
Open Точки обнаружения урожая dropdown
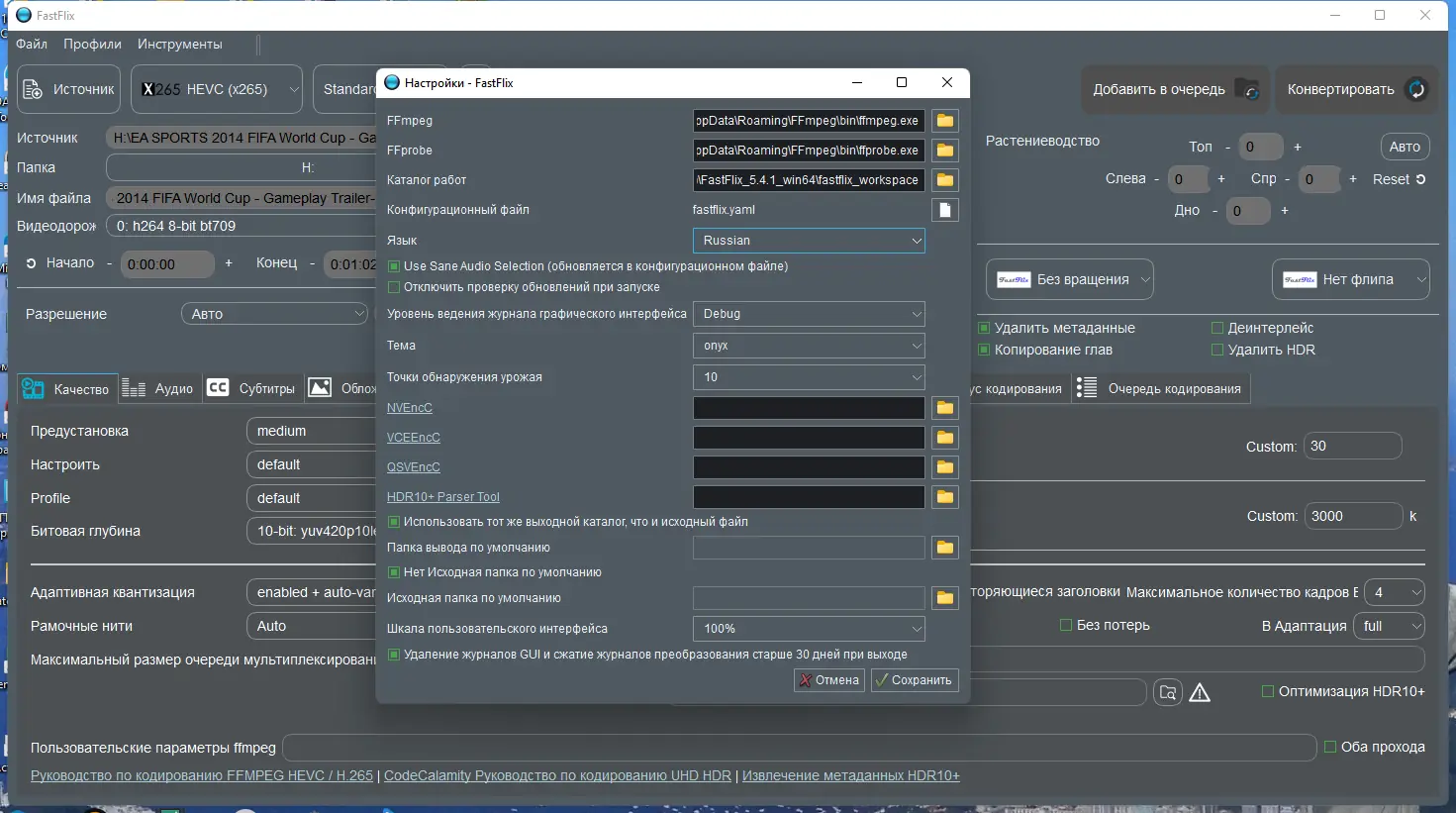[x=809, y=377]
